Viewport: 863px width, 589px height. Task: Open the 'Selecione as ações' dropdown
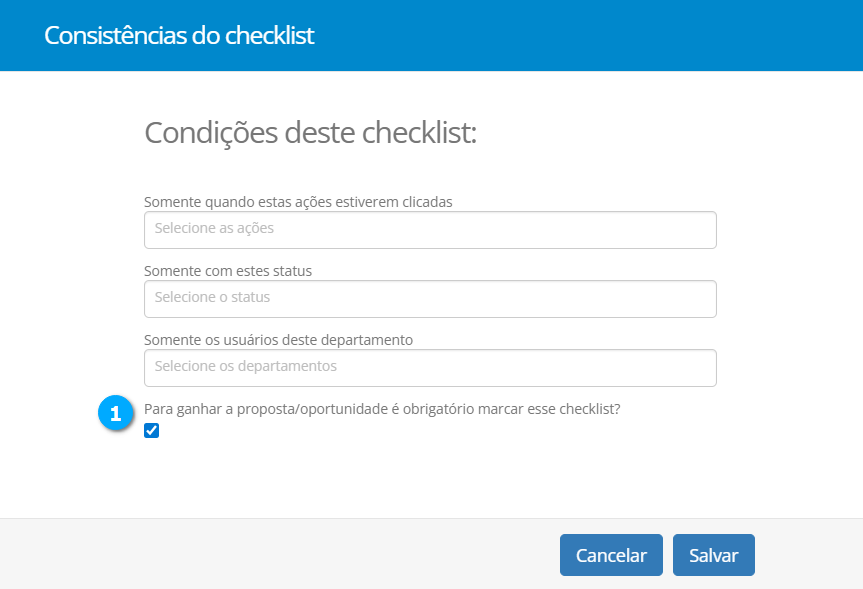coord(430,229)
